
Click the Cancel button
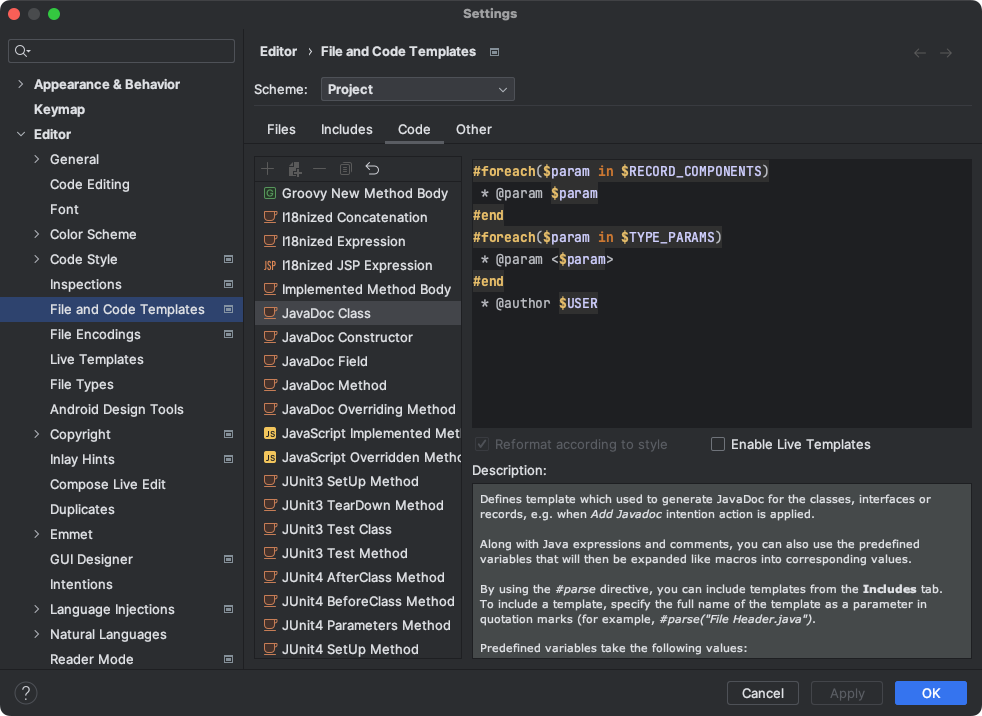[x=763, y=693]
